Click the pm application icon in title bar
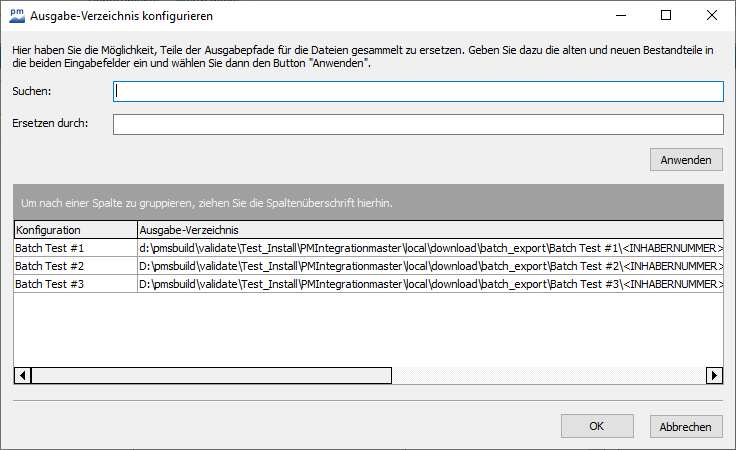 (16, 16)
